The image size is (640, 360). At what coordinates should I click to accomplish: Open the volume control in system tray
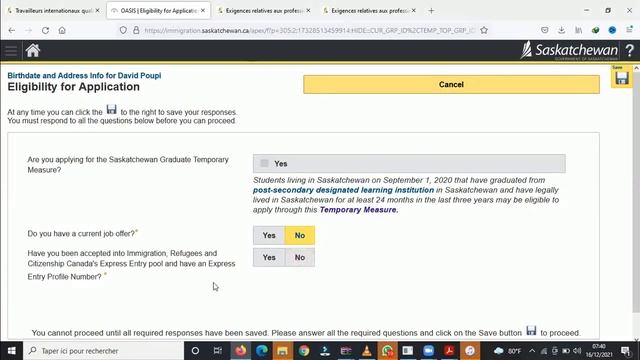pos(577,351)
